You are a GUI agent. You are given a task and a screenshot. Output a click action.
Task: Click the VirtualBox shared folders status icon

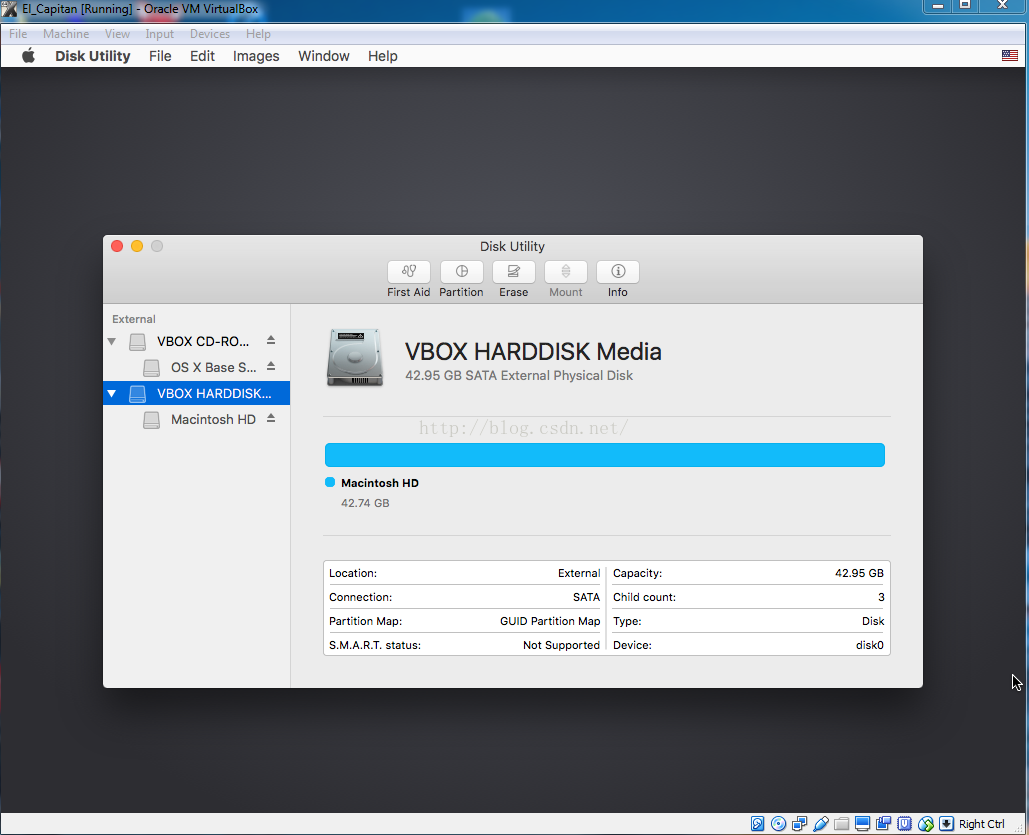click(x=841, y=824)
